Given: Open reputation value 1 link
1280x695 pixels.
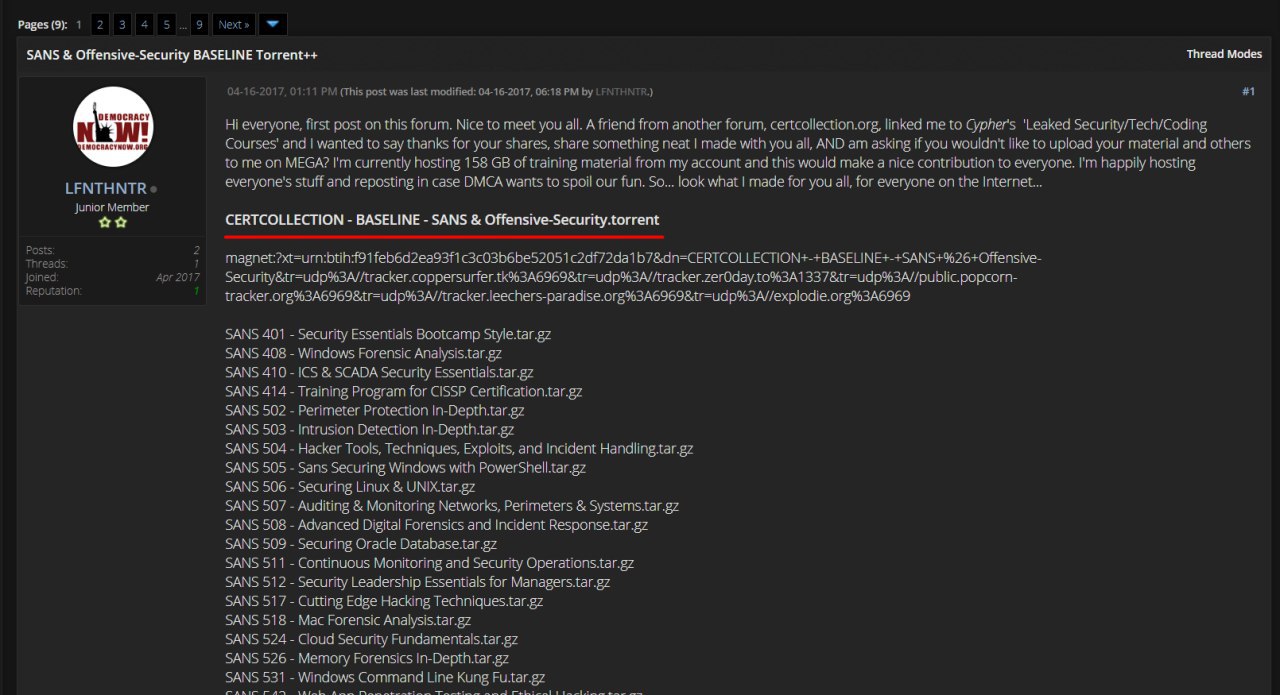Looking at the screenshot, I should 196,291.
